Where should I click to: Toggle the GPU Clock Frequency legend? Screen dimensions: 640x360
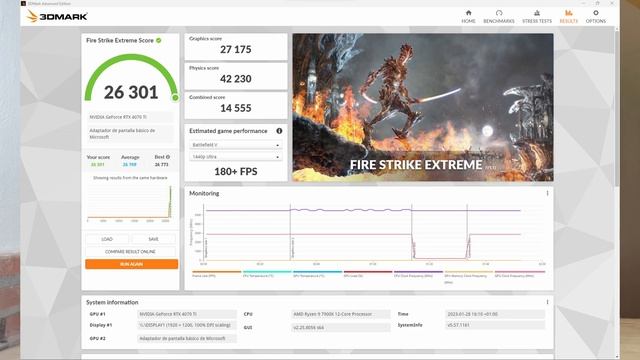[520, 274]
